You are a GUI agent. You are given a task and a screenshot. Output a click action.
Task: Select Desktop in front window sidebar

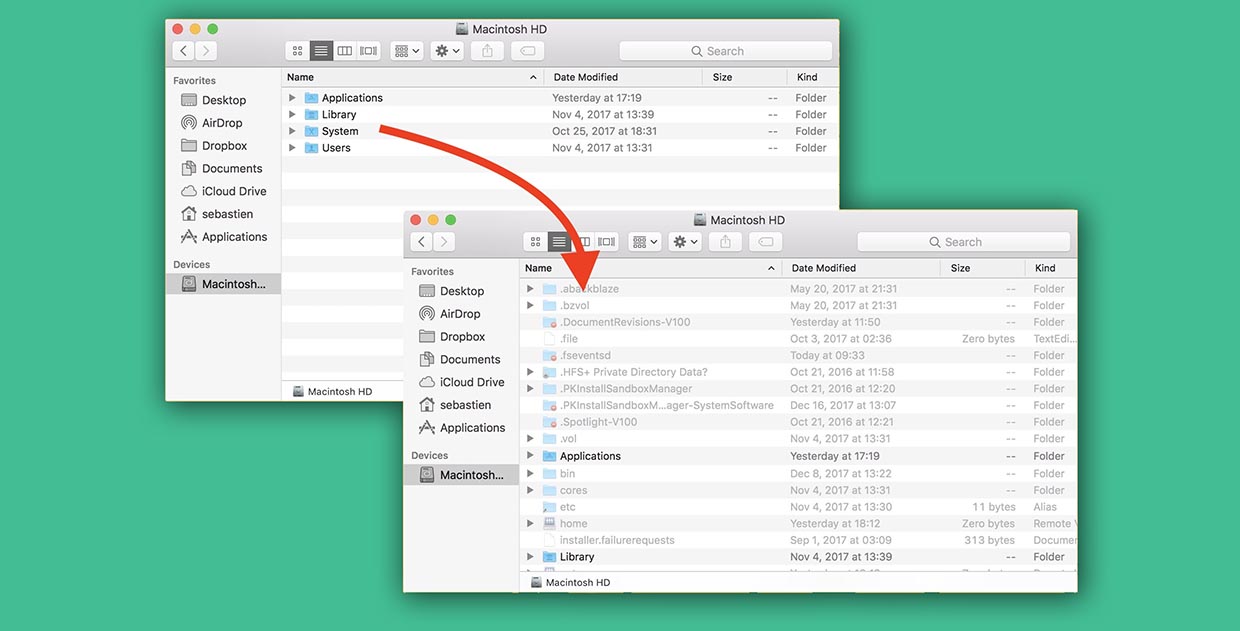tap(461, 291)
